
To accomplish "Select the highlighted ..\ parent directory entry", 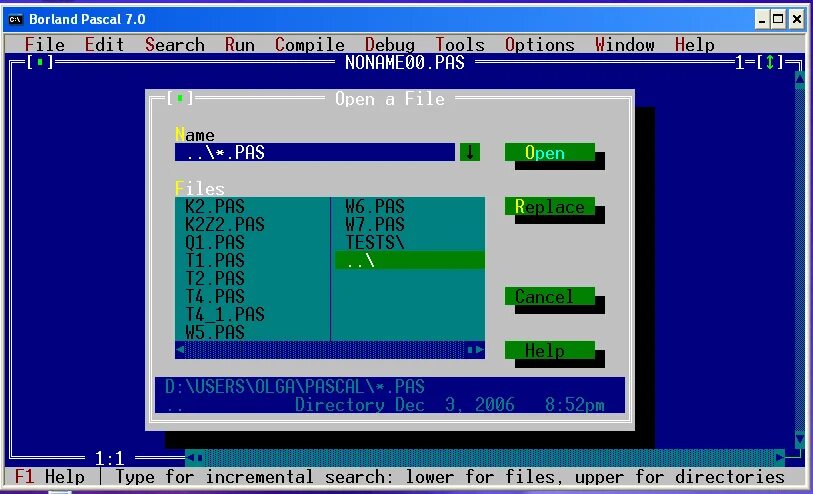I will pos(410,260).
